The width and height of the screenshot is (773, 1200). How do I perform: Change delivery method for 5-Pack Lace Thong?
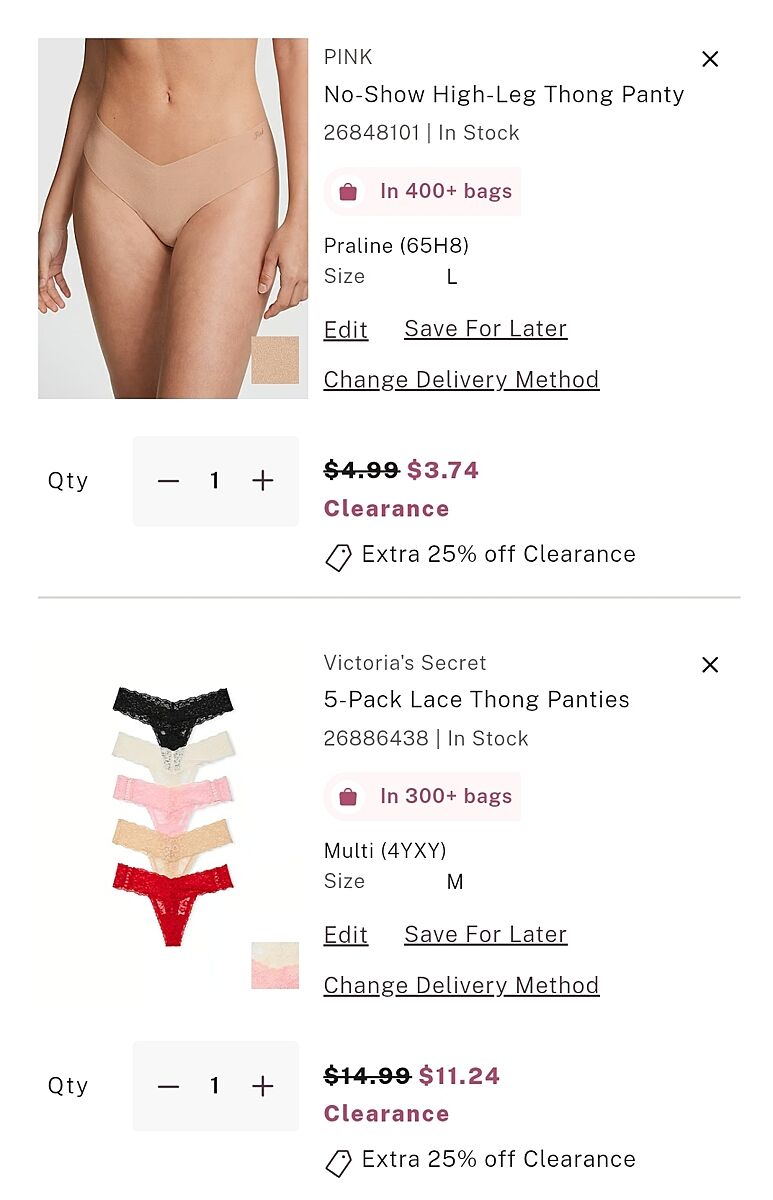point(461,985)
